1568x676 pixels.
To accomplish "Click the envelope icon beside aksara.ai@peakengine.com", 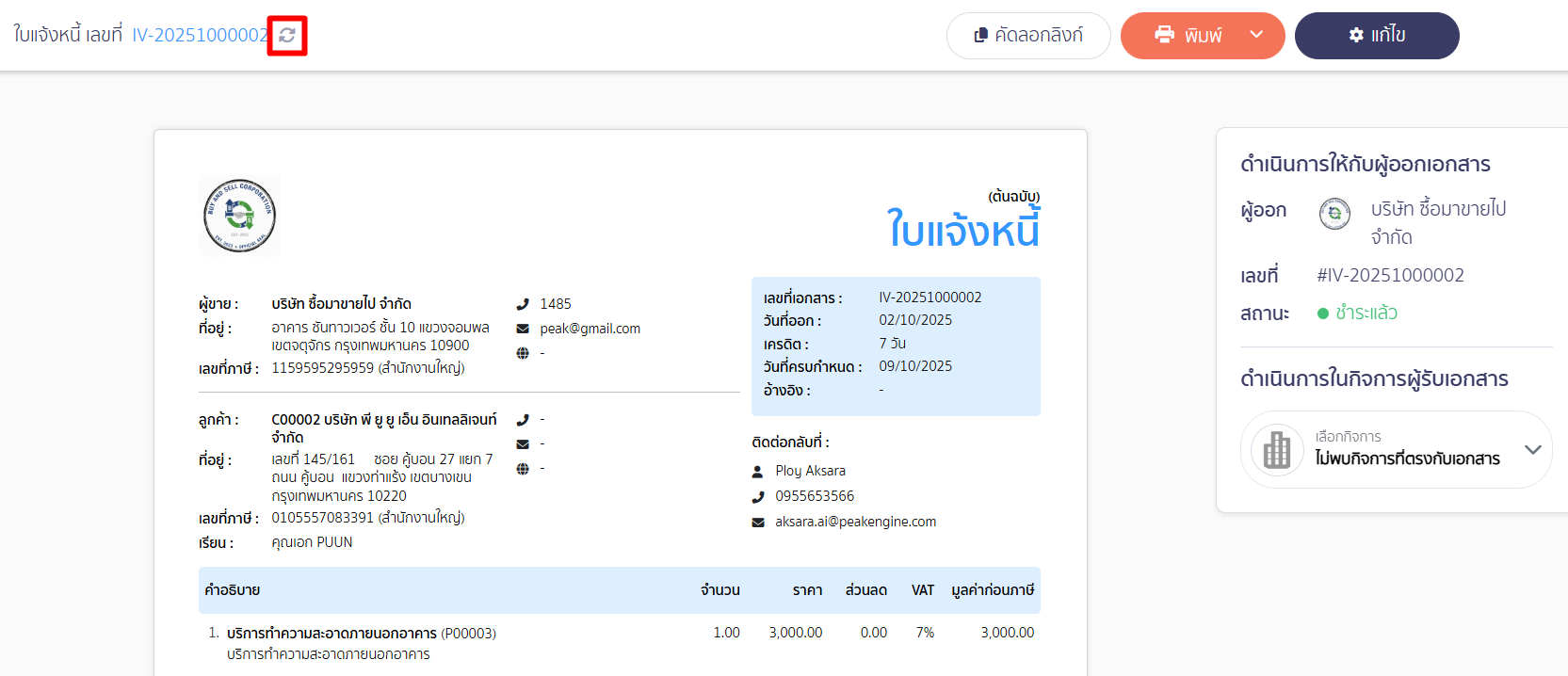I will click(x=758, y=523).
